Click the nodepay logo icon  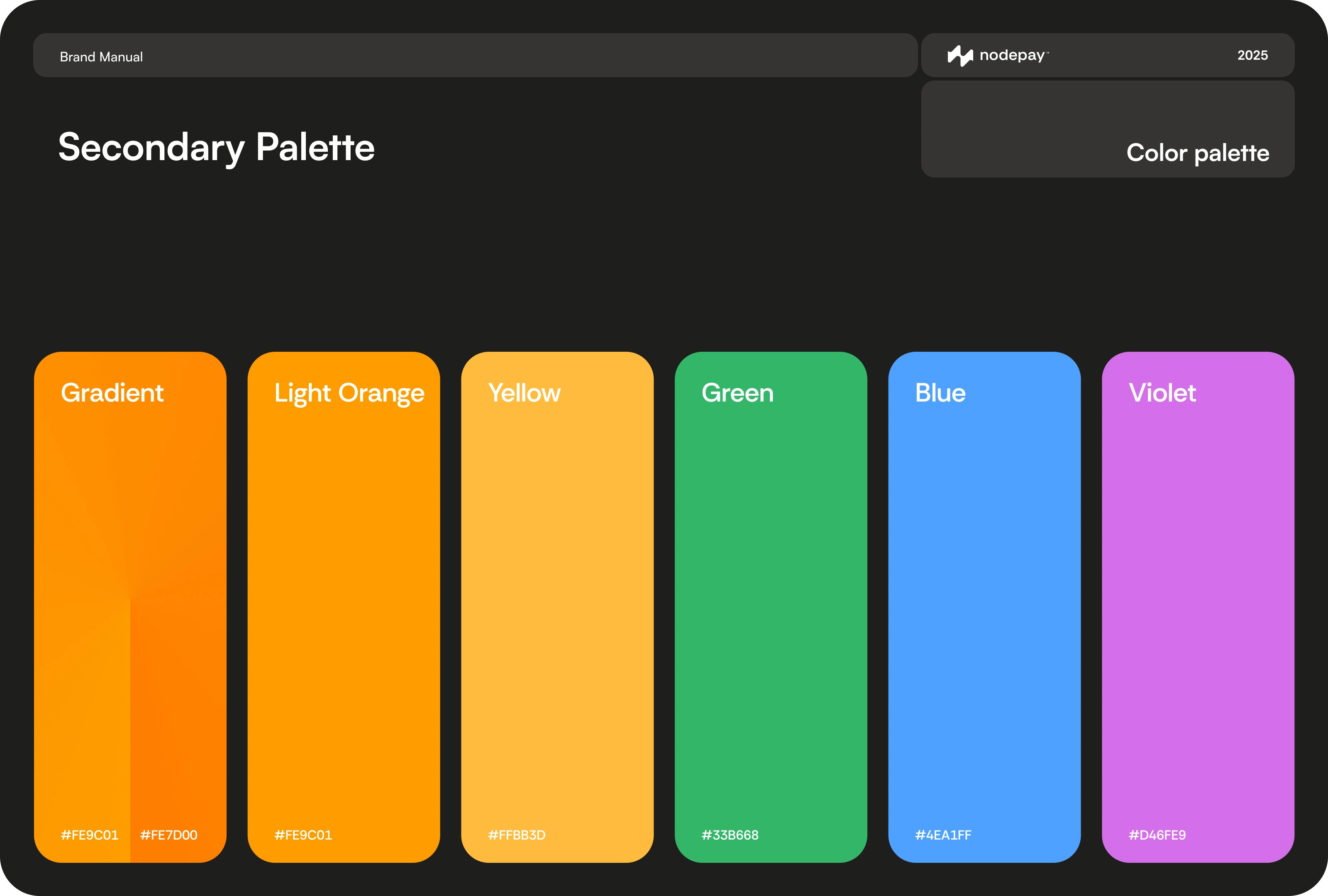click(960, 56)
